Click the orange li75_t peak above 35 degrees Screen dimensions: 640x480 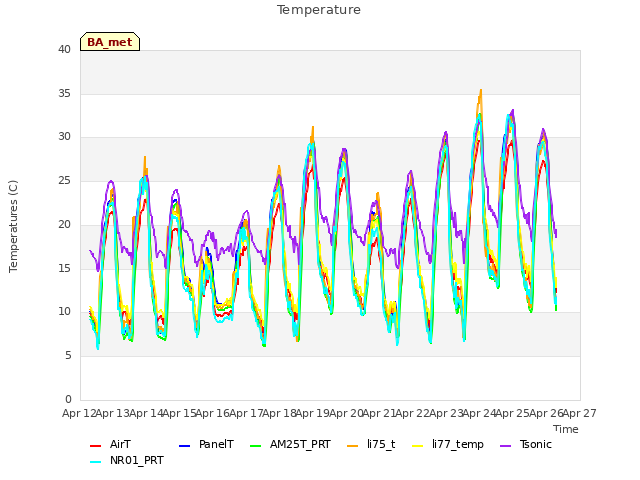[481, 91]
